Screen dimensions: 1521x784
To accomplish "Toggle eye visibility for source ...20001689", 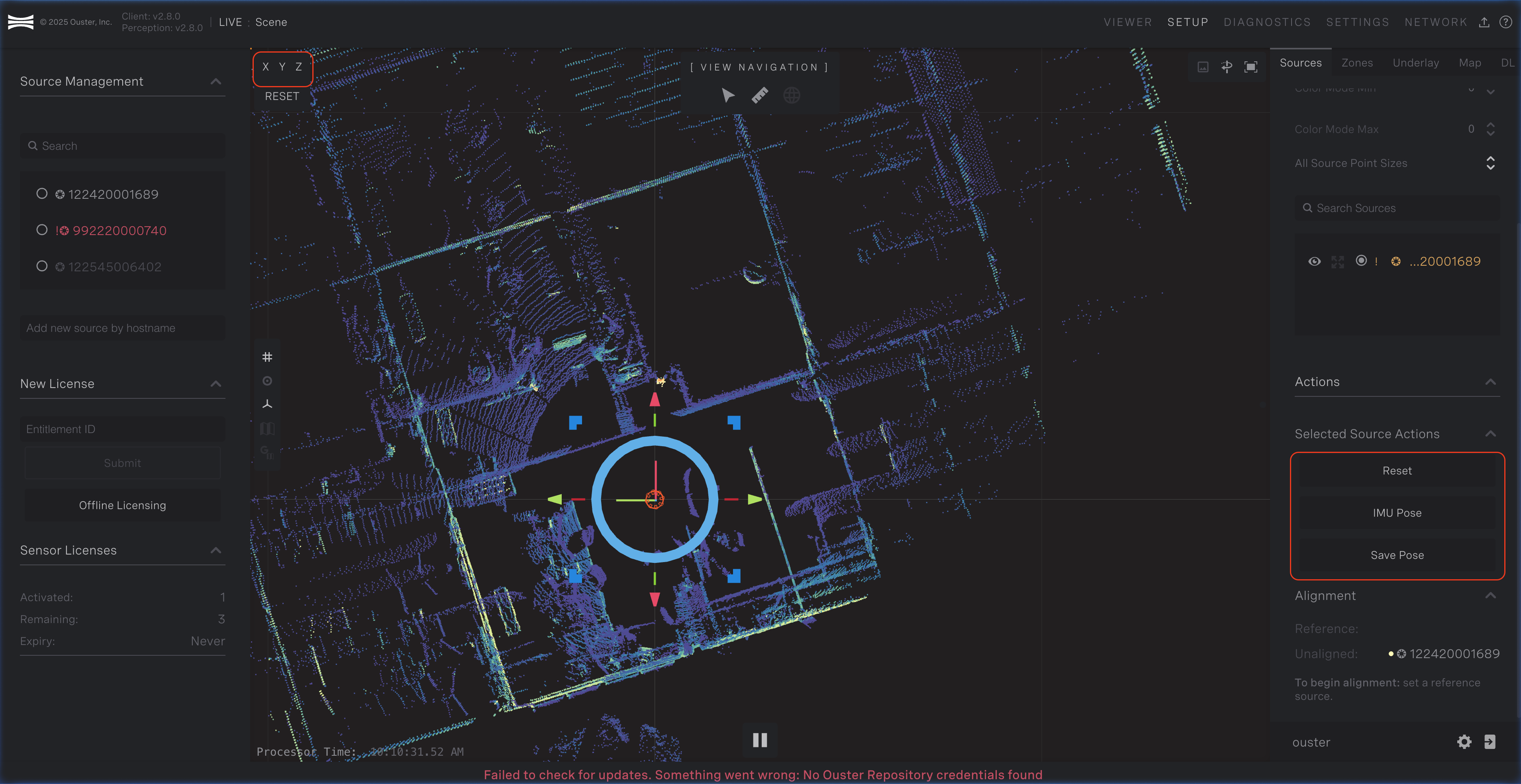I will pos(1314,261).
